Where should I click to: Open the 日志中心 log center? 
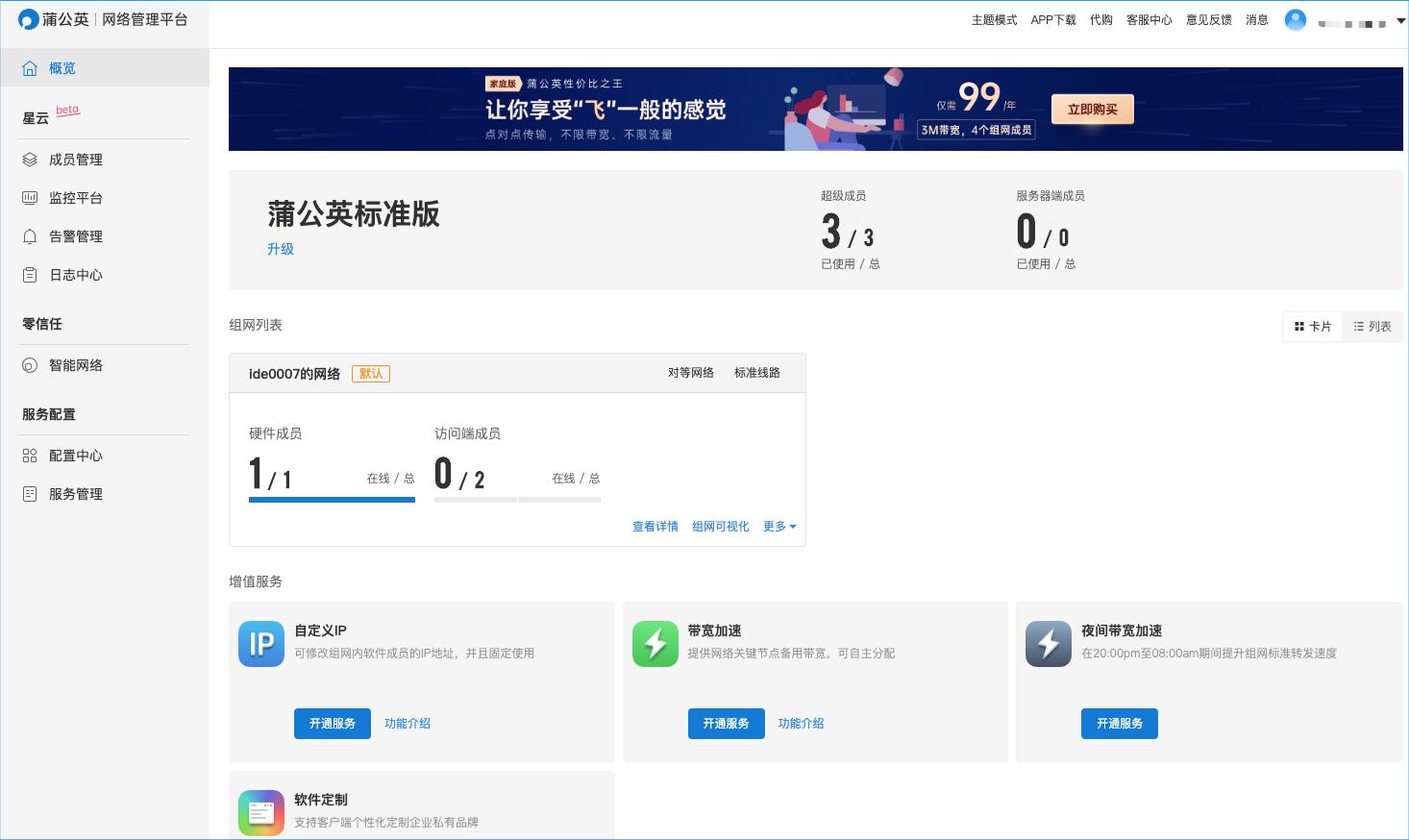click(x=74, y=275)
